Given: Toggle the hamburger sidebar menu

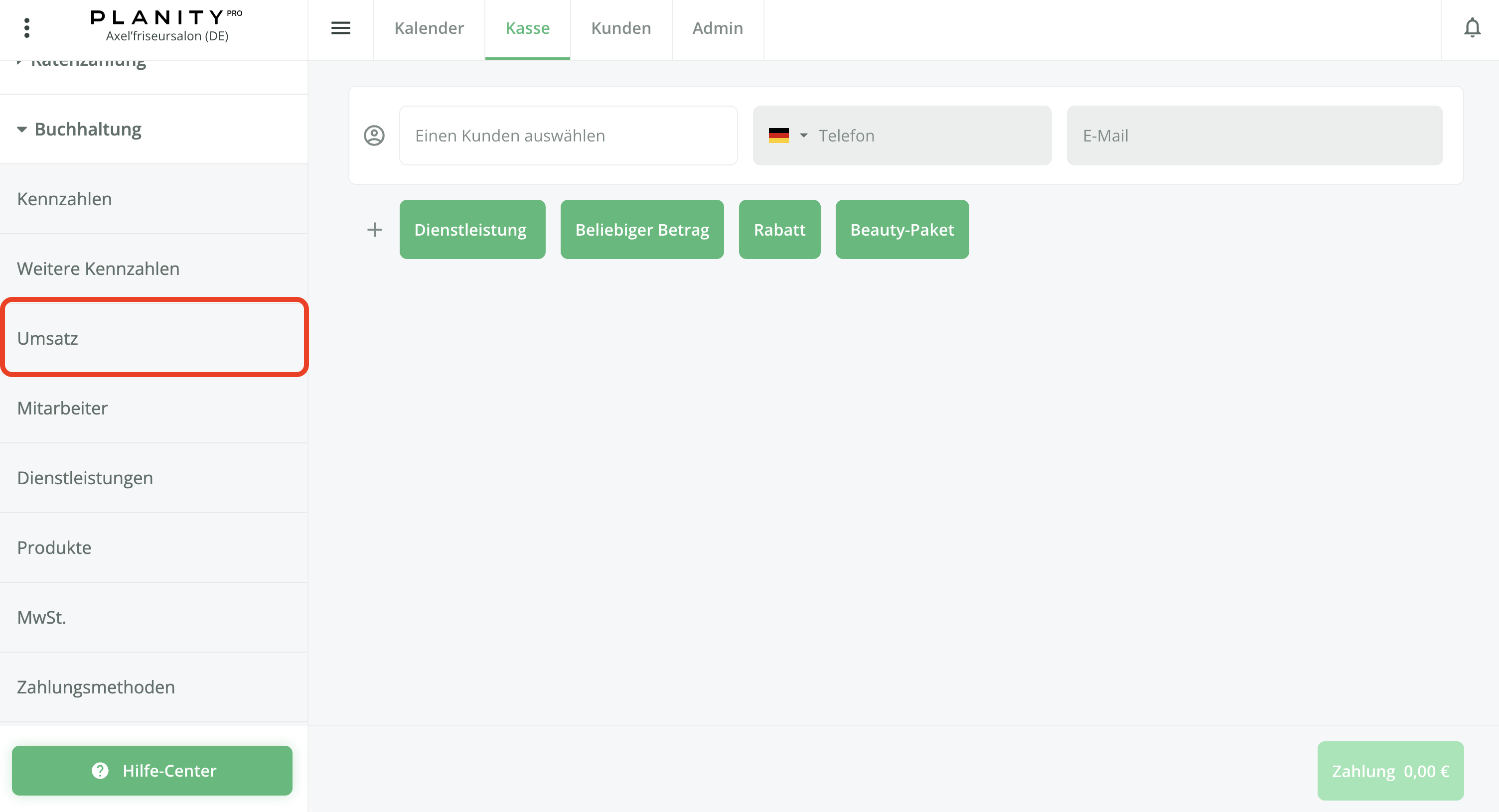Looking at the screenshot, I should (x=340, y=28).
